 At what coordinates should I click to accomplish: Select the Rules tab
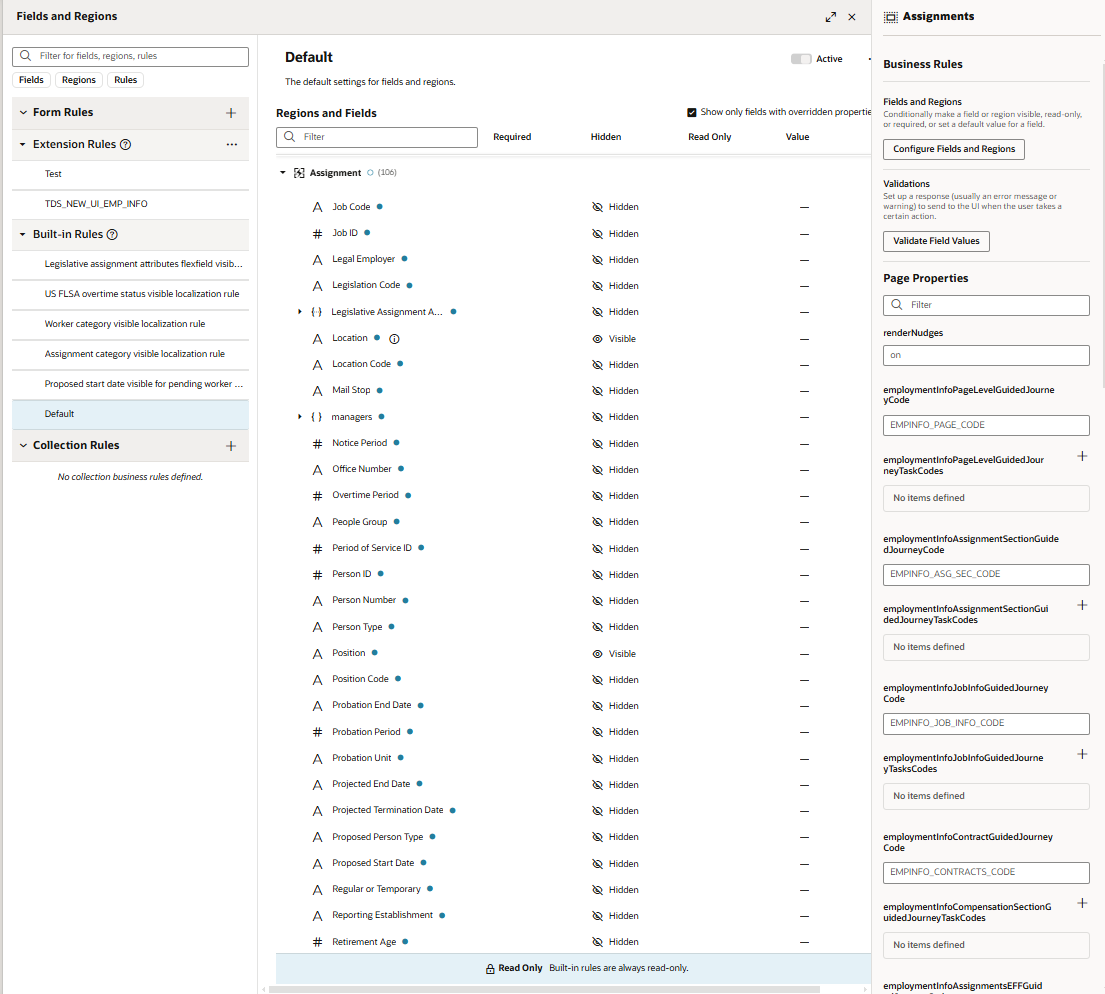coord(124,79)
